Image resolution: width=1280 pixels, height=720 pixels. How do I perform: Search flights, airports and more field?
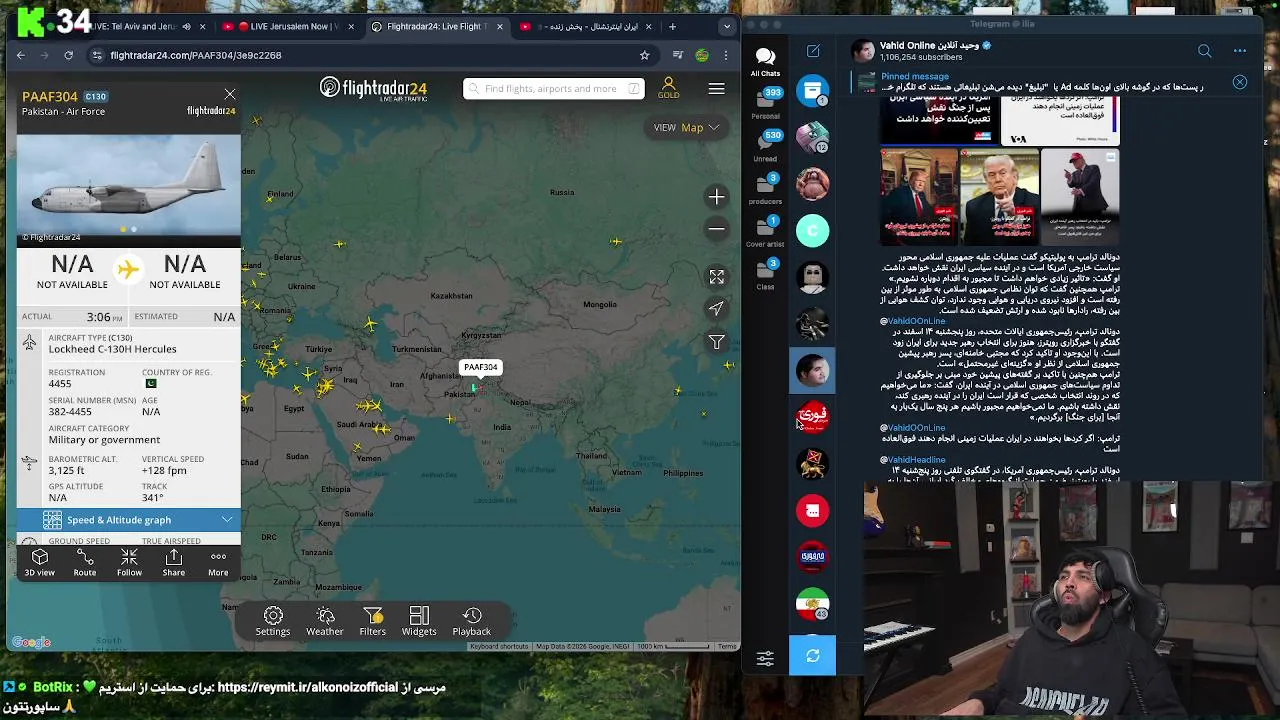click(553, 89)
